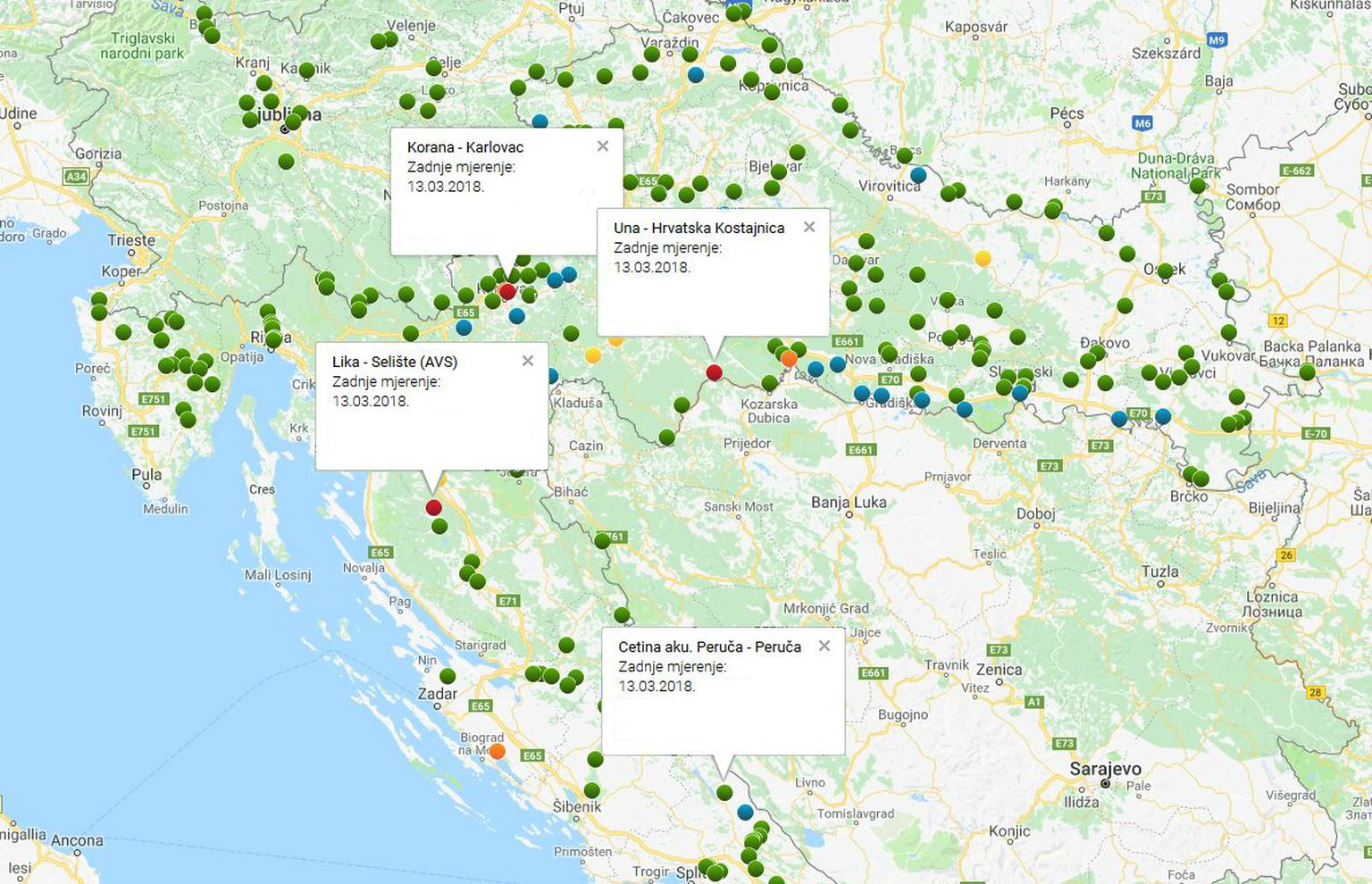Open the orange marker near Nova Gradiška

pyautogui.click(x=789, y=359)
